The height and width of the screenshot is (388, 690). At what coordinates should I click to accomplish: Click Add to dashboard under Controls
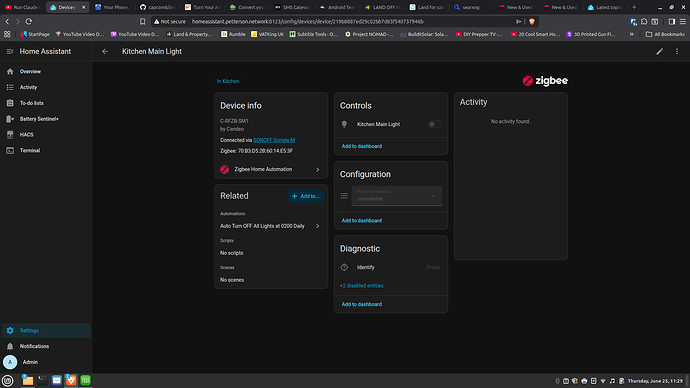pos(362,146)
